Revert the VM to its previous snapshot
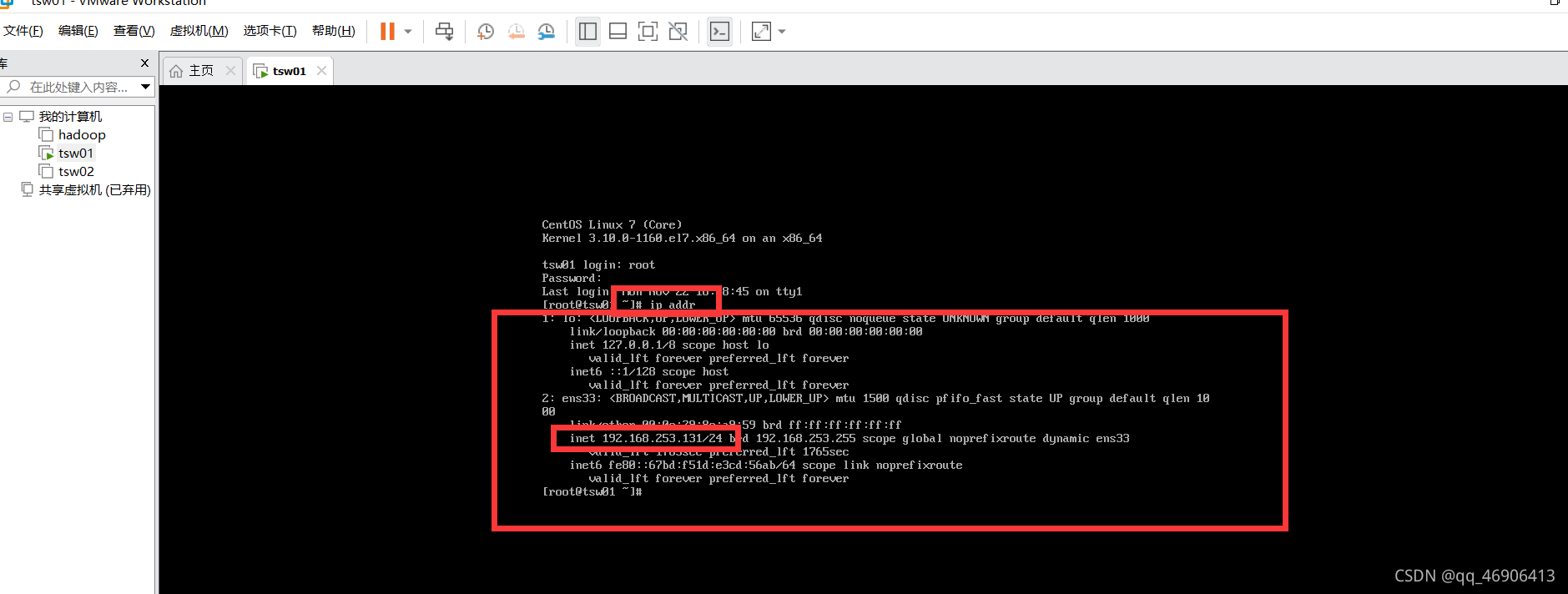This screenshot has height=594, width=1568. click(517, 32)
